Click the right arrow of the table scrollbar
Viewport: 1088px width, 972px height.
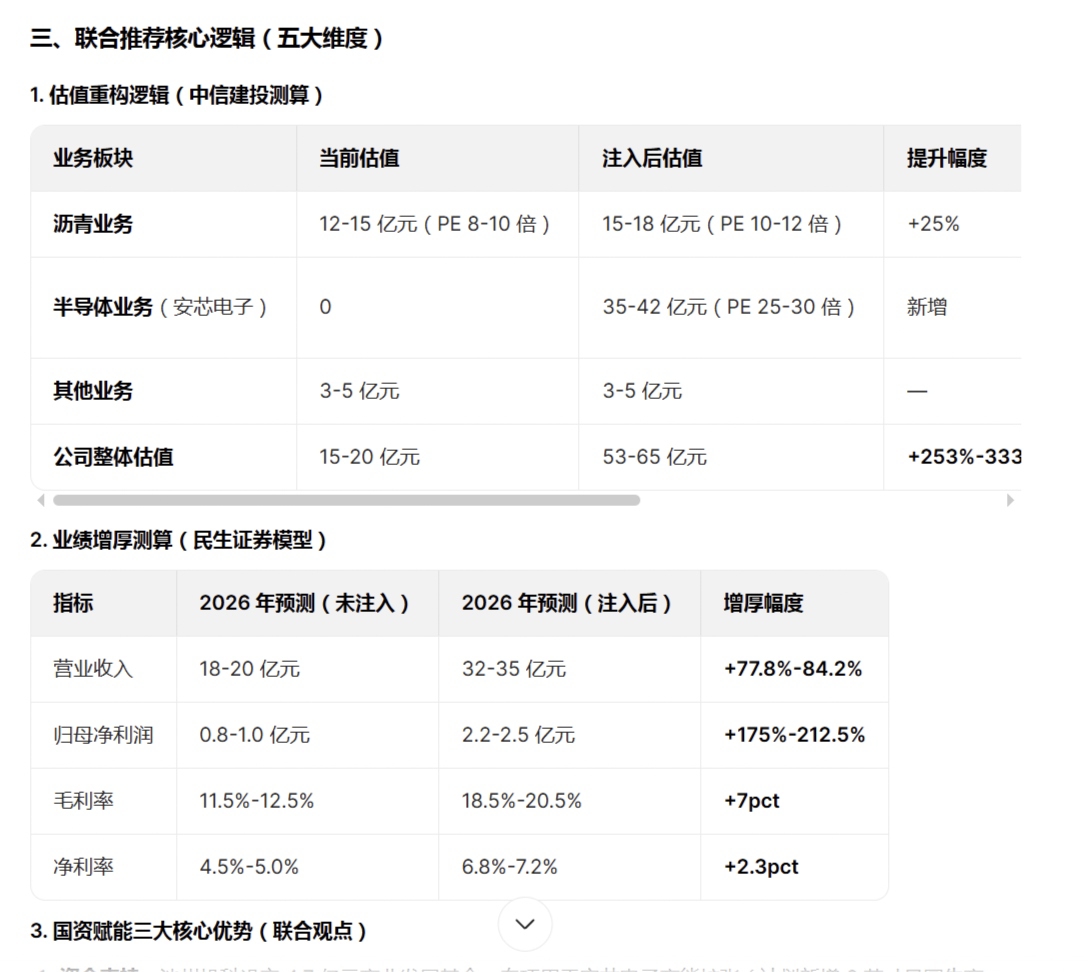click(x=1012, y=500)
